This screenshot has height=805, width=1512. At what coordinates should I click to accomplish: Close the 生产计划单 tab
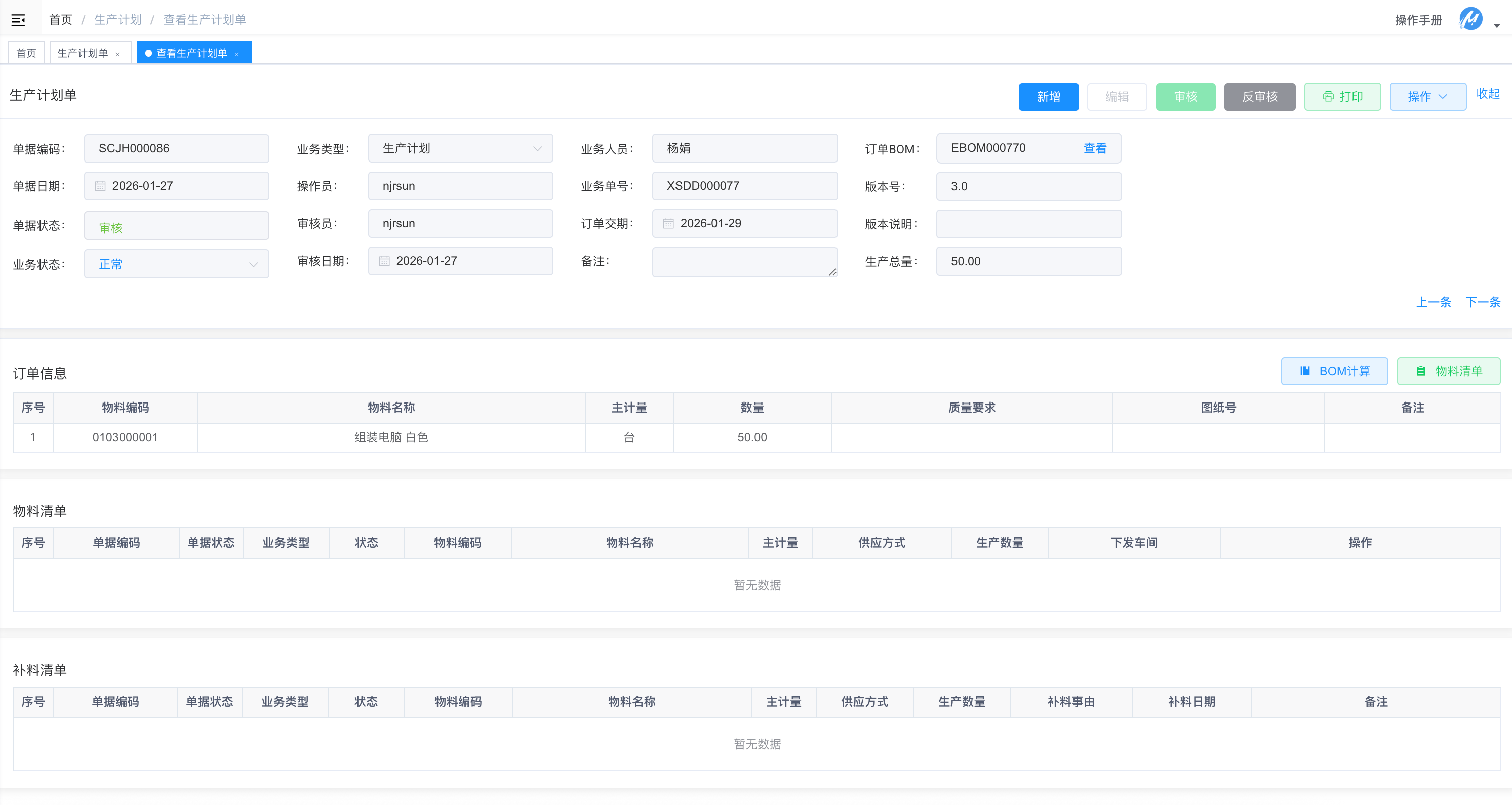117,54
